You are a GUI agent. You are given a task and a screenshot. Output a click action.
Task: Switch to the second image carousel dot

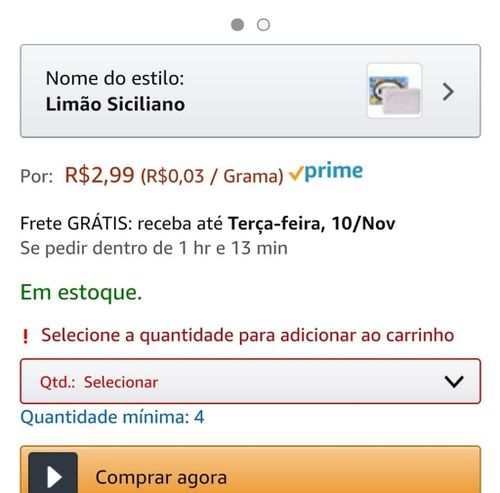point(263,25)
